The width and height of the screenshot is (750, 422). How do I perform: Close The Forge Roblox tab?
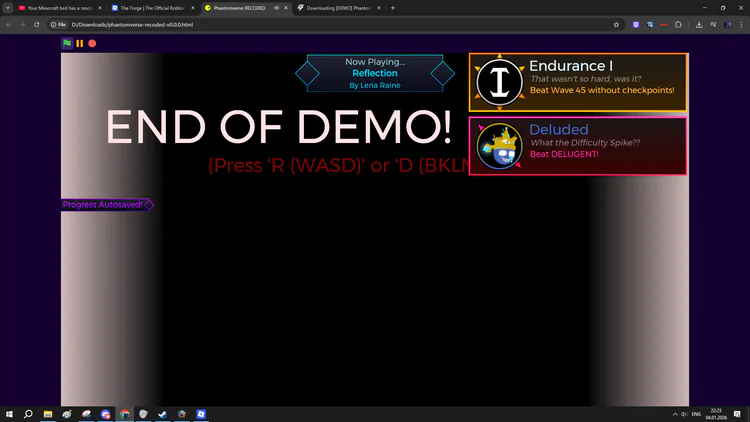(x=193, y=8)
